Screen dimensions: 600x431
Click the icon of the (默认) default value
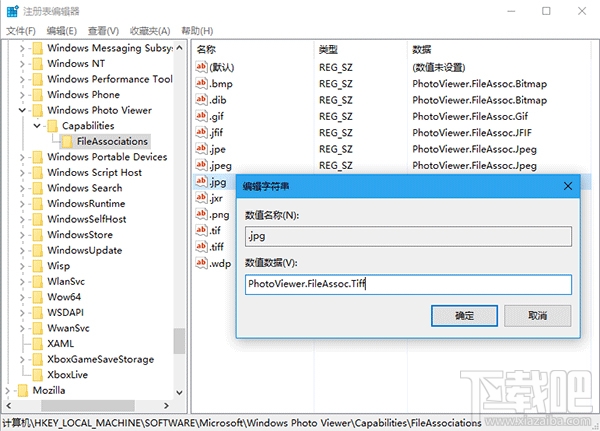(x=201, y=67)
